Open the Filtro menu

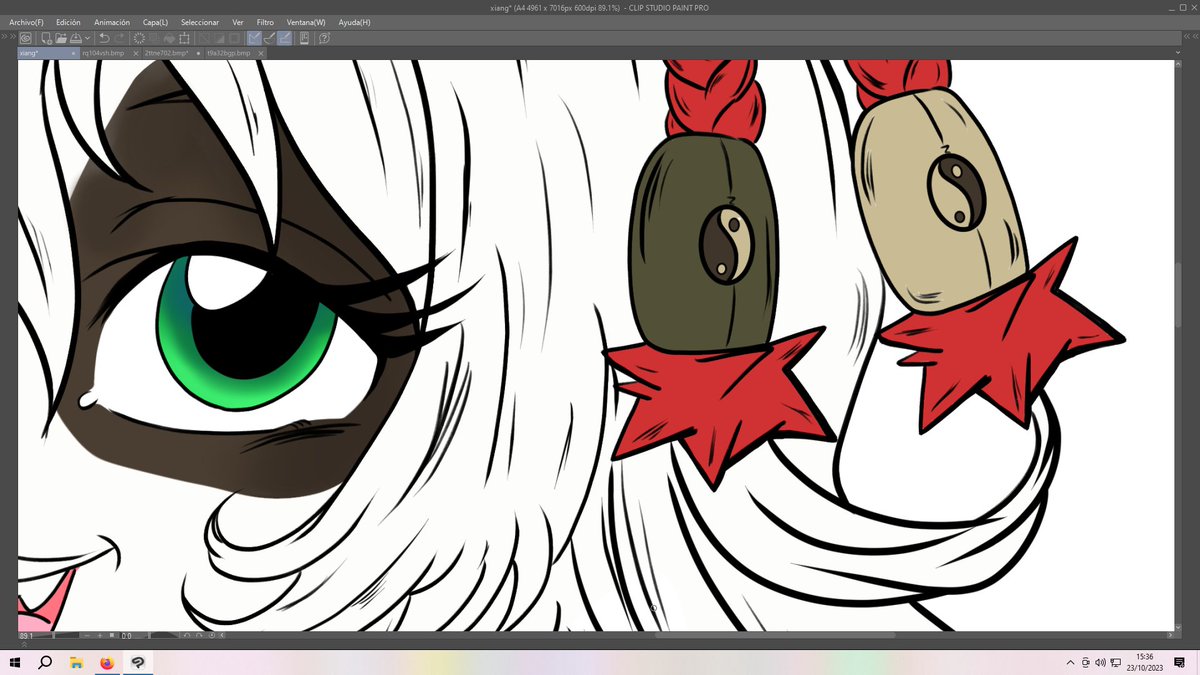point(265,21)
